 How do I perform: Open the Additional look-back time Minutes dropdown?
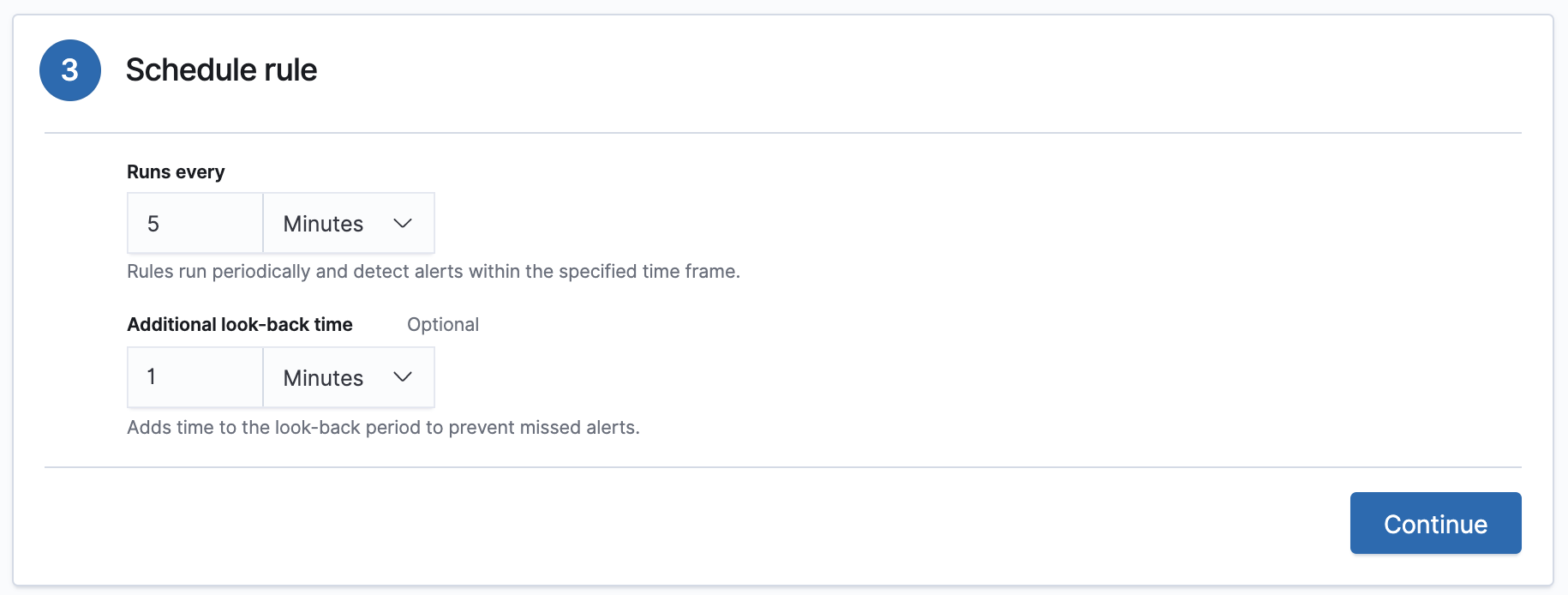(x=349, y=377)
